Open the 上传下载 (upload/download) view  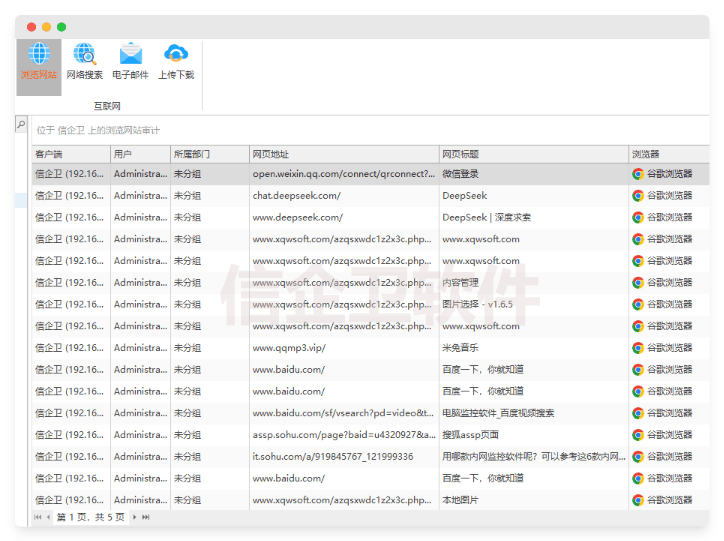click(176, 62)
